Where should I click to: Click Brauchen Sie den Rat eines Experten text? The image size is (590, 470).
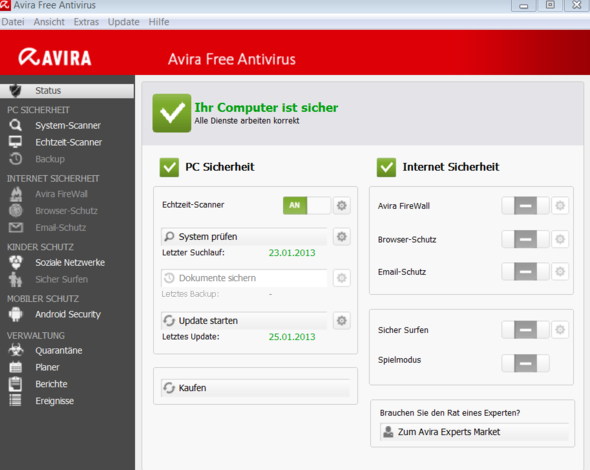[x=450, y=413]
